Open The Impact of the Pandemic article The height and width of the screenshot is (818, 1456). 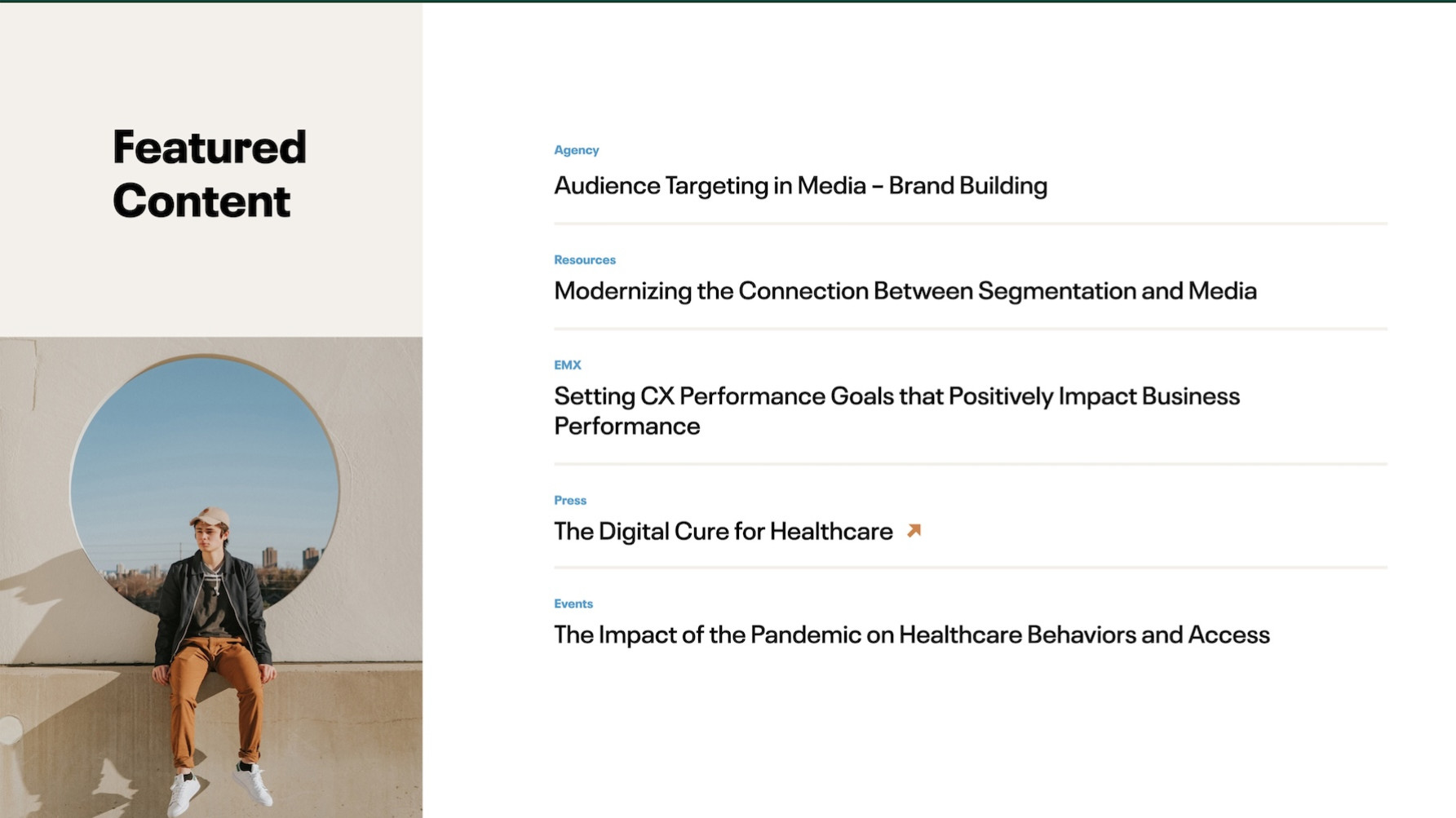911,635
